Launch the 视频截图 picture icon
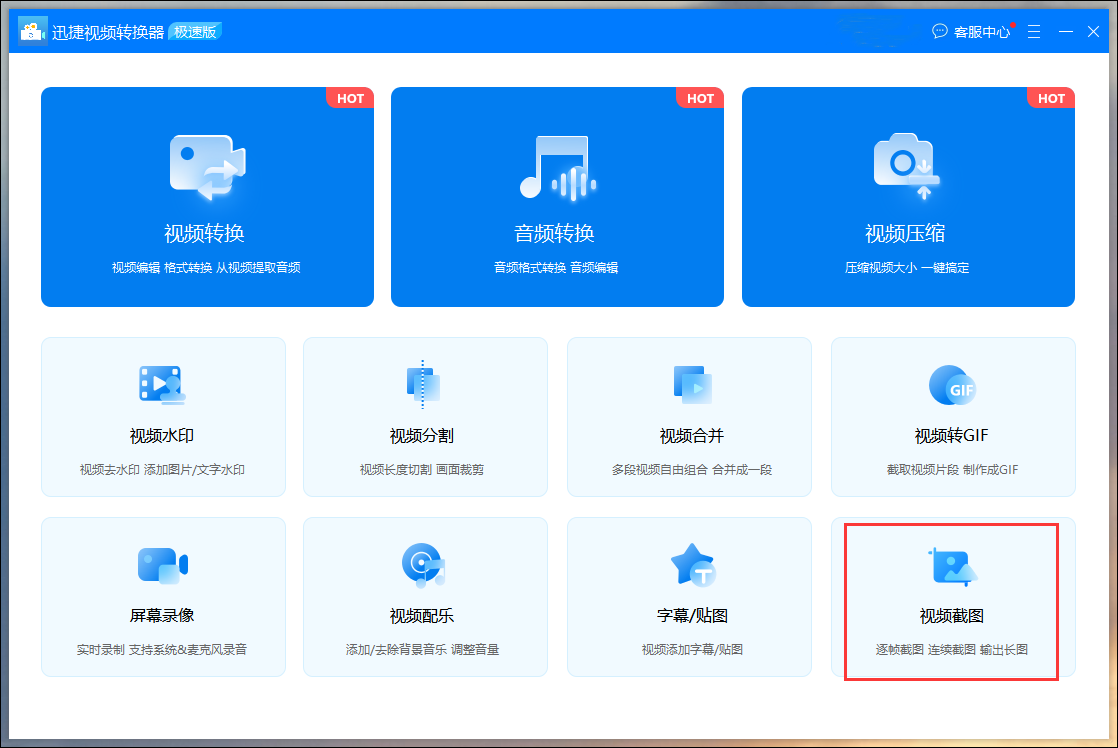This screenshot has height=748, width=1118. tap(953, 567)
